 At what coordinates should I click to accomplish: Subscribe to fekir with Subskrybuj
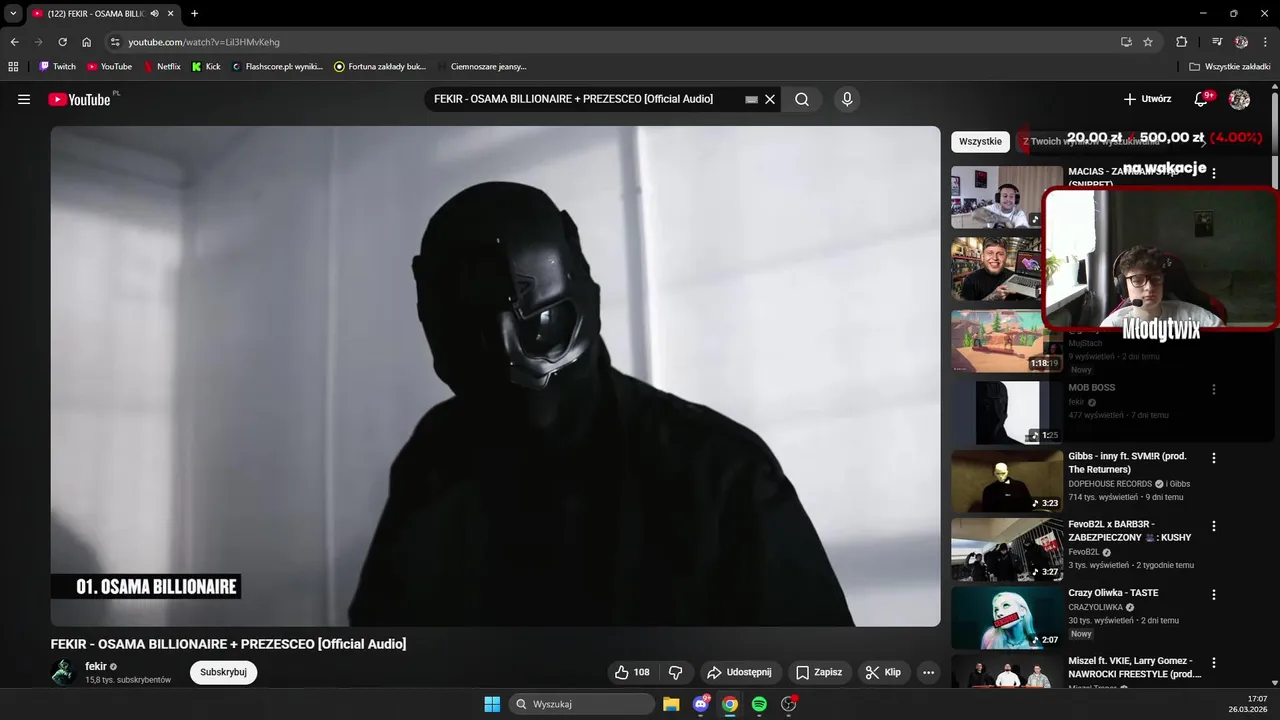pos(223,672)
